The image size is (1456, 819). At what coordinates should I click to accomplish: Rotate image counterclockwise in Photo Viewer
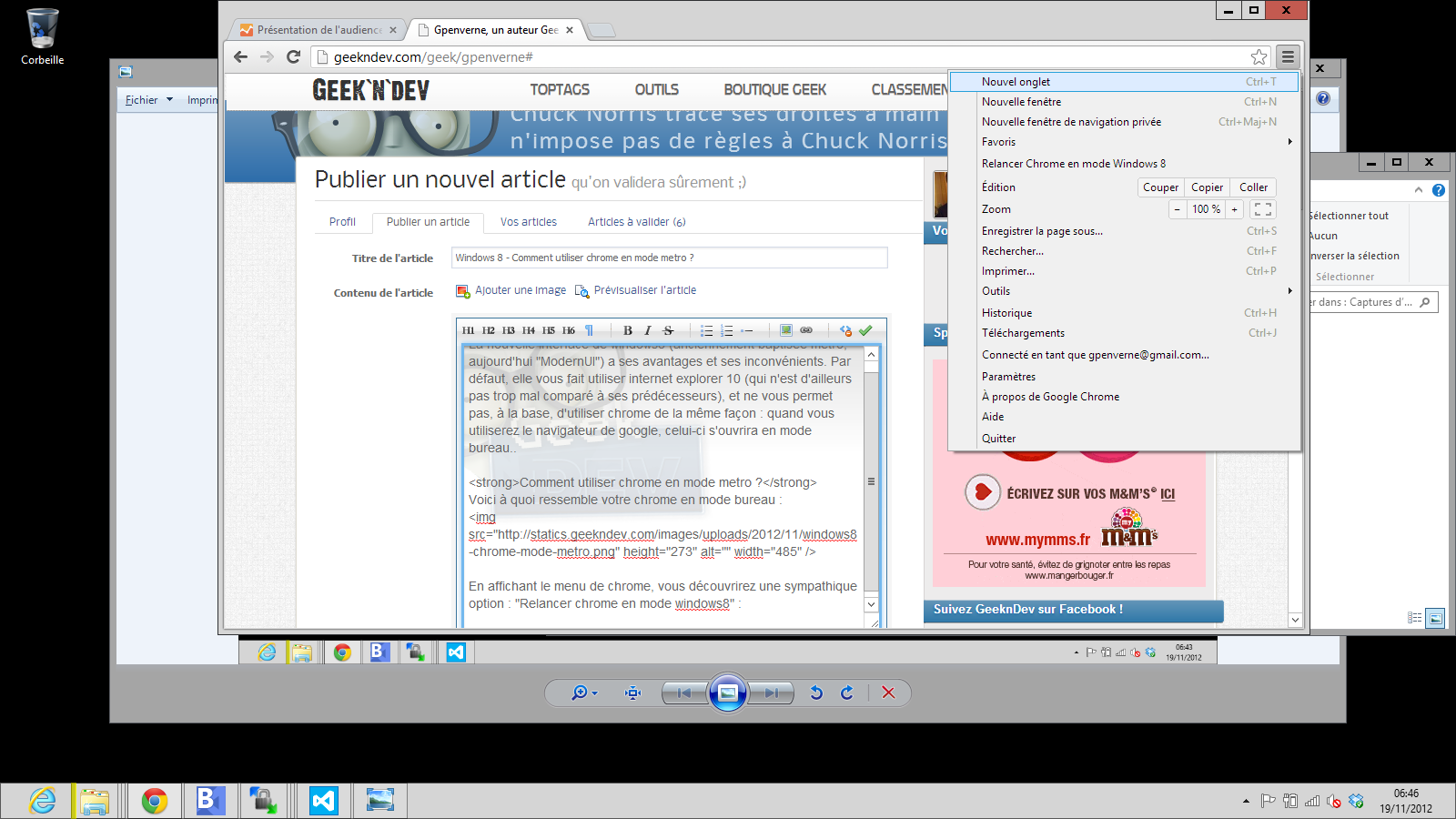coord(816,693)
